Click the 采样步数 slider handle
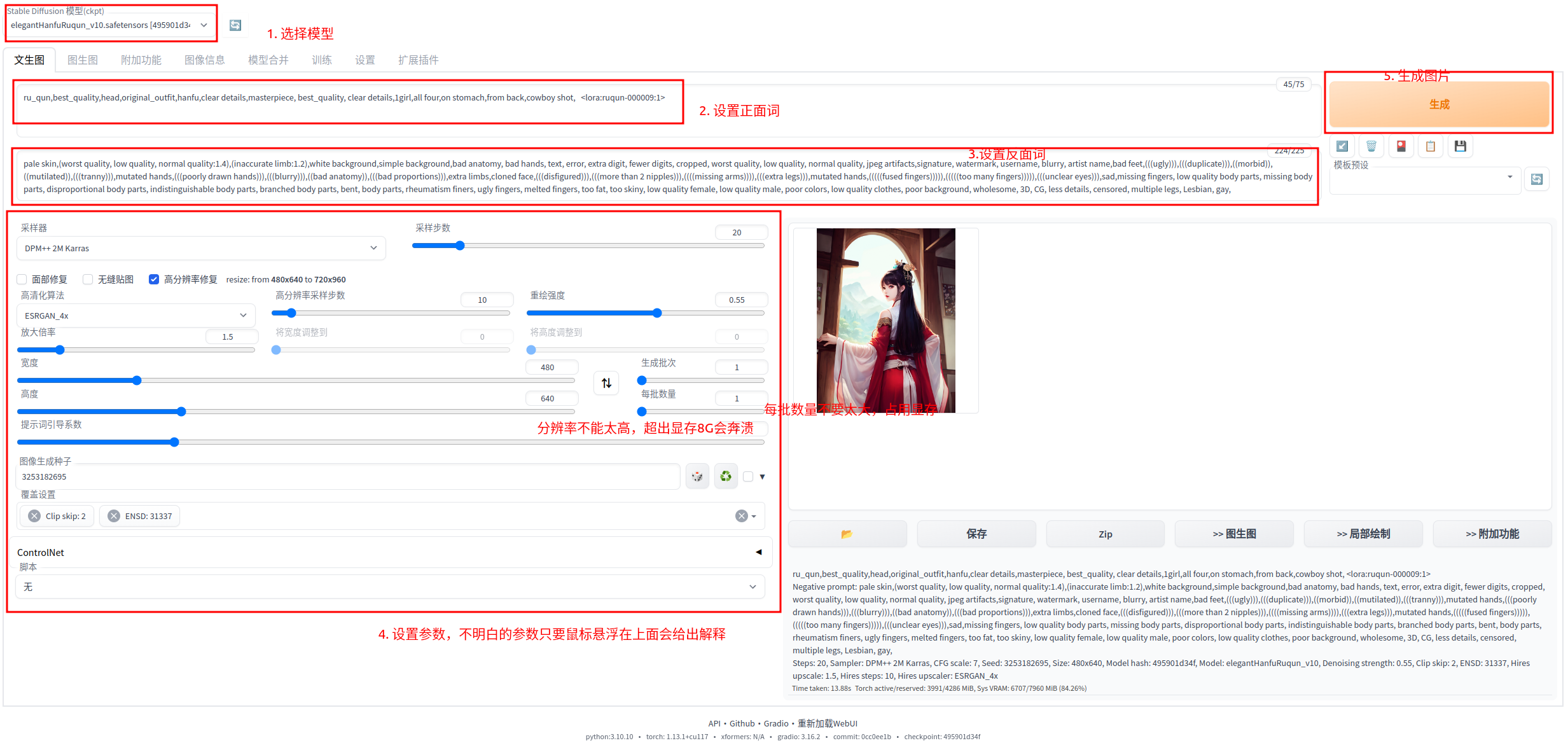This screenshot has width=1568, height=743. (x=460, y=246)
